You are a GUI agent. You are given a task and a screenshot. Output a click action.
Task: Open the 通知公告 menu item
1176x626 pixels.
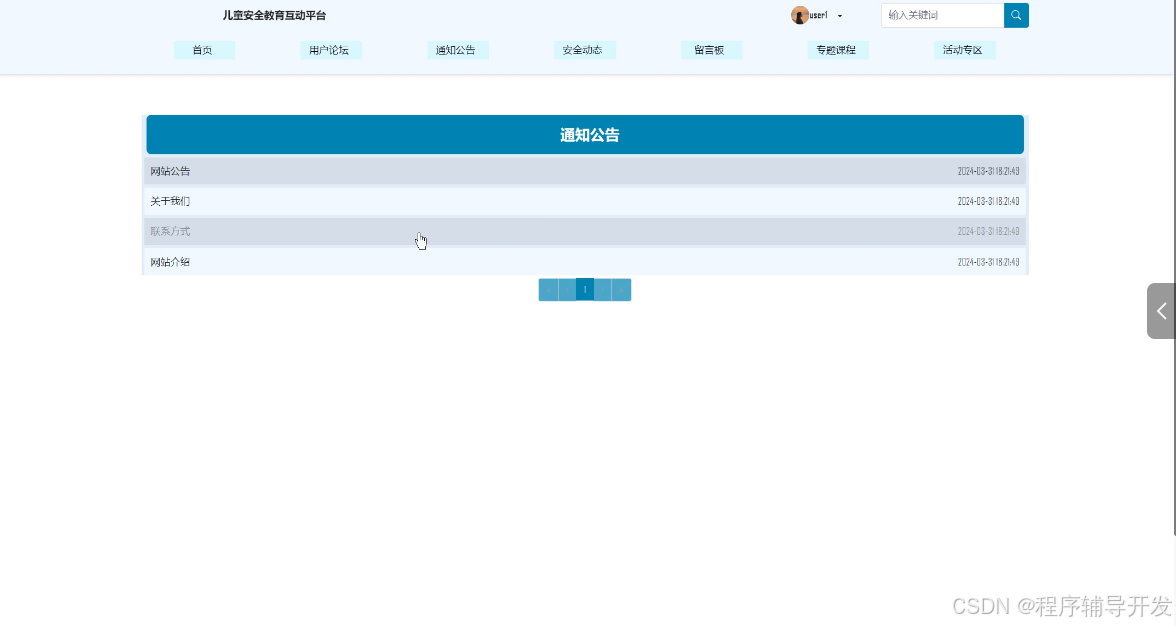(457, 50)
